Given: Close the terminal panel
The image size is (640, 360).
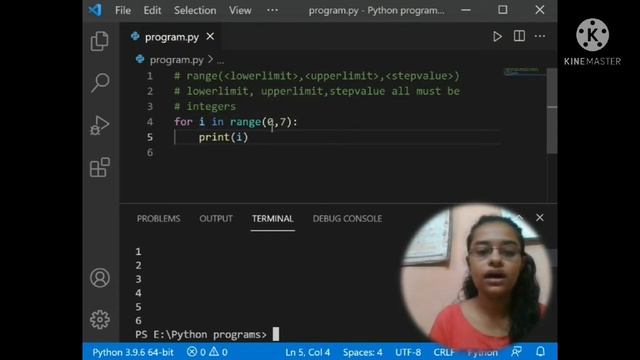Looking at the screenshot, I should click(540, 218).
